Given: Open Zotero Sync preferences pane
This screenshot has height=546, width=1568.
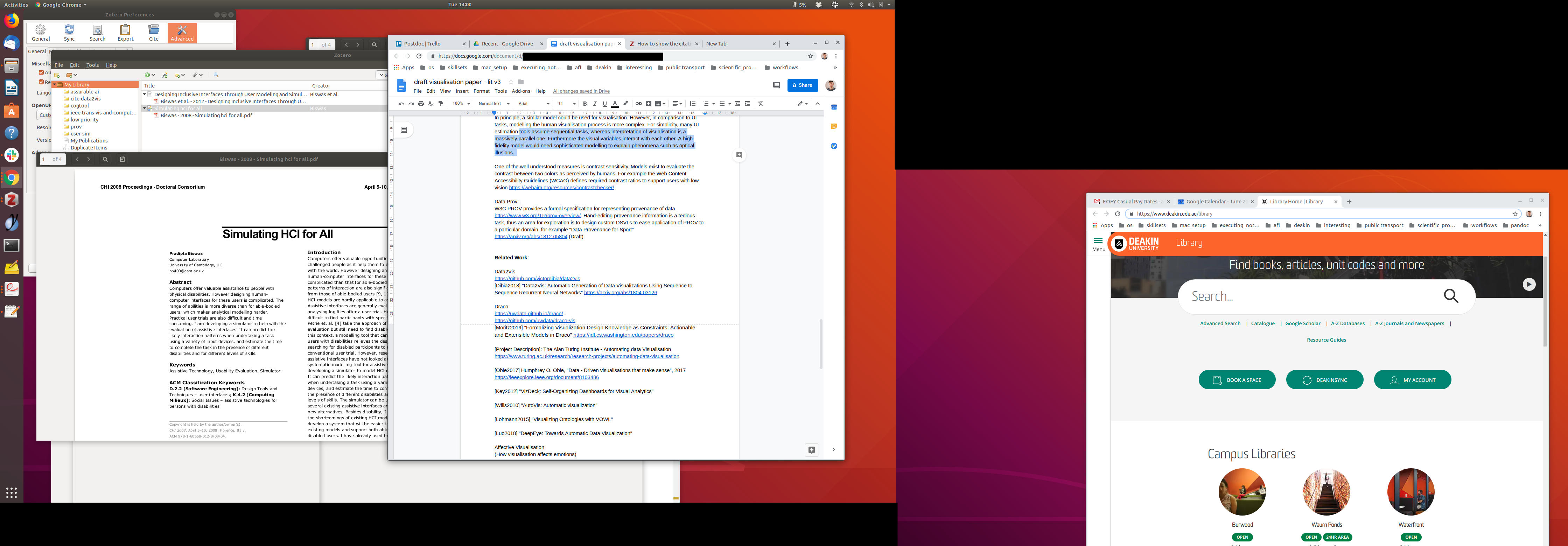Looking at the screenshot, I should (x=69, y=33).
